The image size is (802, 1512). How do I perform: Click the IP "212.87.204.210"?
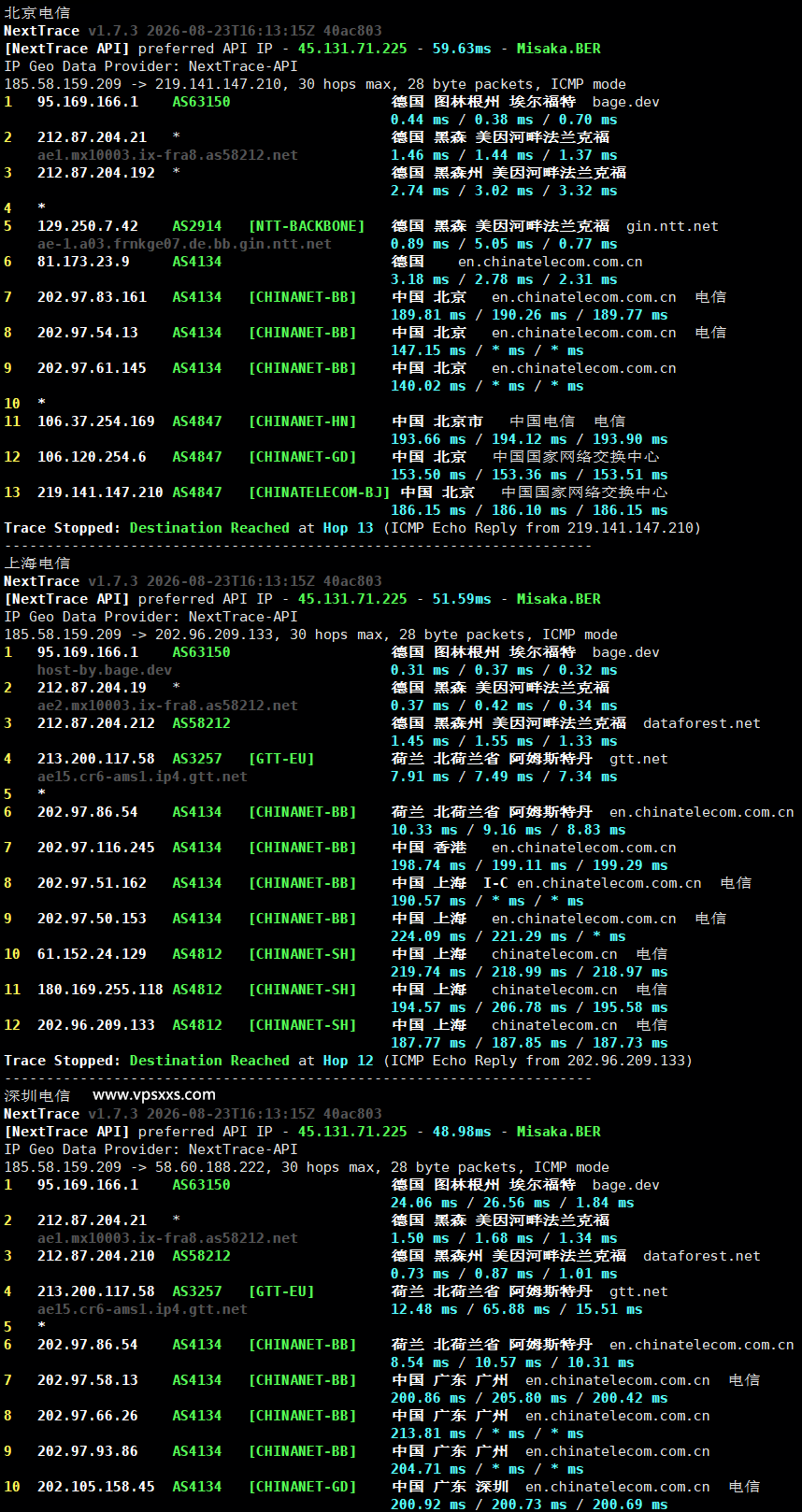tap(96, 1256)
